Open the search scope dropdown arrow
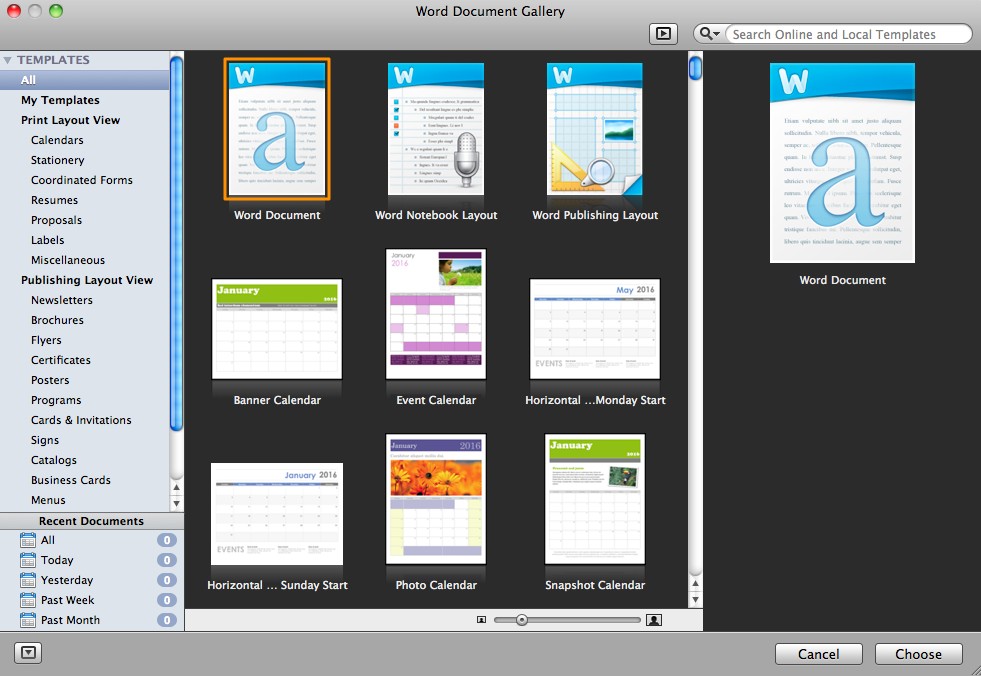 click(x=716, y=35)
